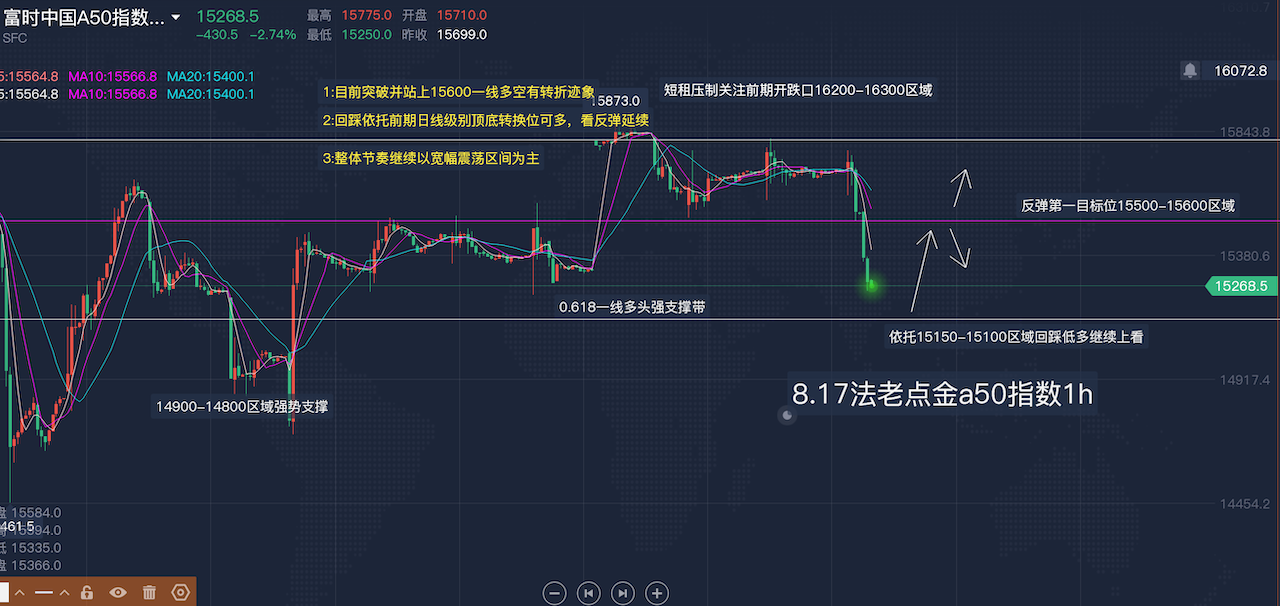Open the 富时中国A50指数 symbol dropdown
Screen dimensions: 1280x606
[176, 17]
